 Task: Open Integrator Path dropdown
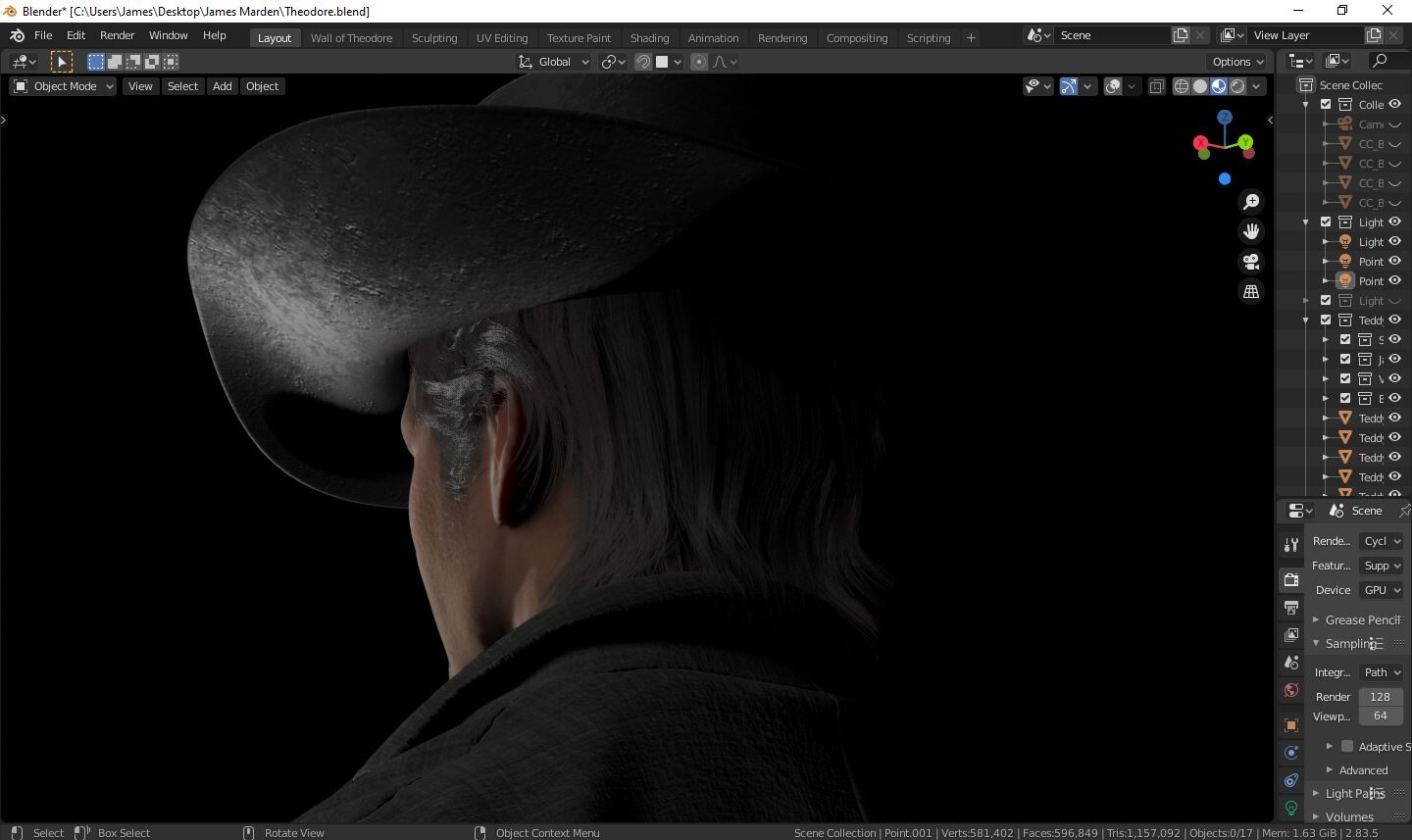[x=1381, y=672]
